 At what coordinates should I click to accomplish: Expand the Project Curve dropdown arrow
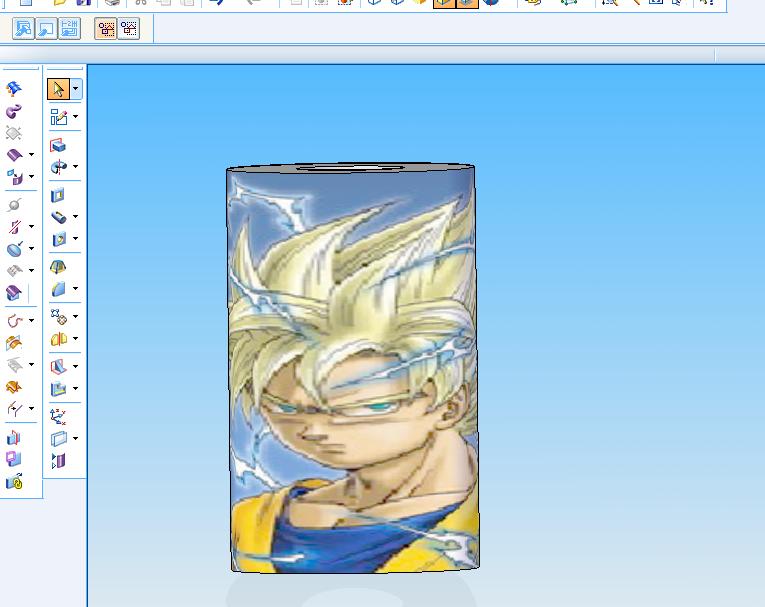[32, 248]
